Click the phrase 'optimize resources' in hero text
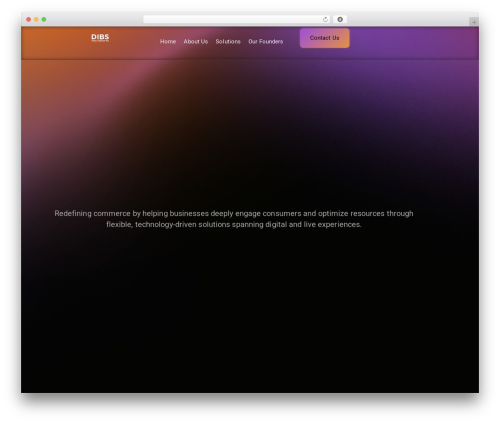Screen dimensions: 500x423 click(351, 213)
